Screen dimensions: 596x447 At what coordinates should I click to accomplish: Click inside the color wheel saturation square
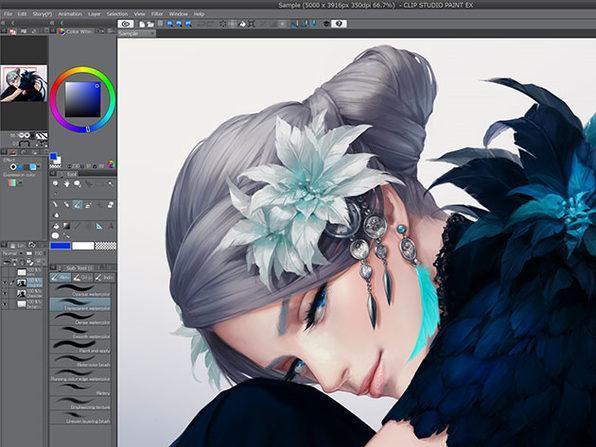point(83,99)
